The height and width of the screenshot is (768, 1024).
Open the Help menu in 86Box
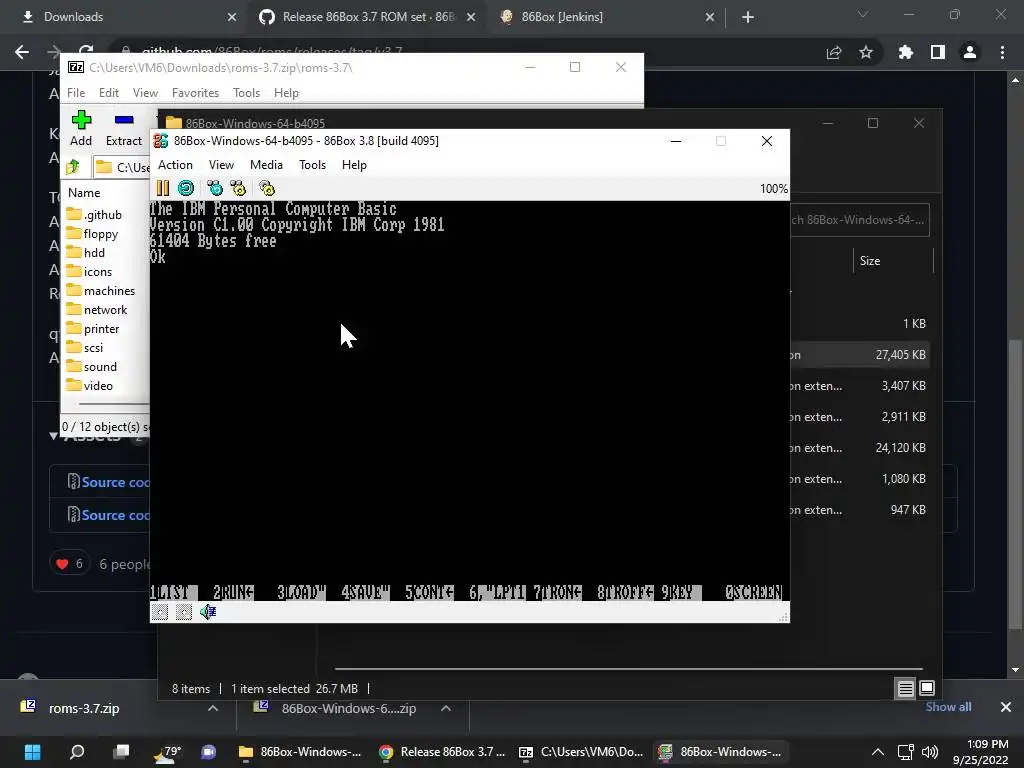[354, 165]
